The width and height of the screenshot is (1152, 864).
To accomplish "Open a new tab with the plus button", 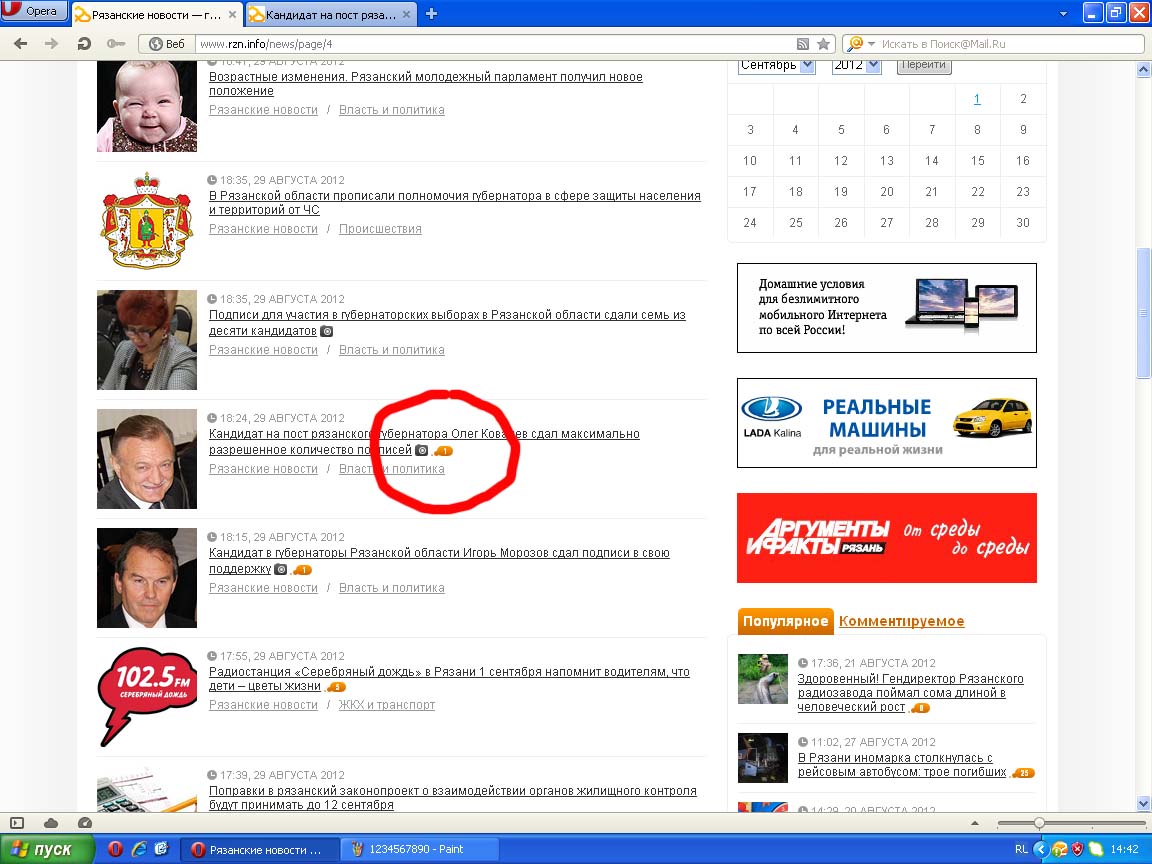I will tap(431, 13).
